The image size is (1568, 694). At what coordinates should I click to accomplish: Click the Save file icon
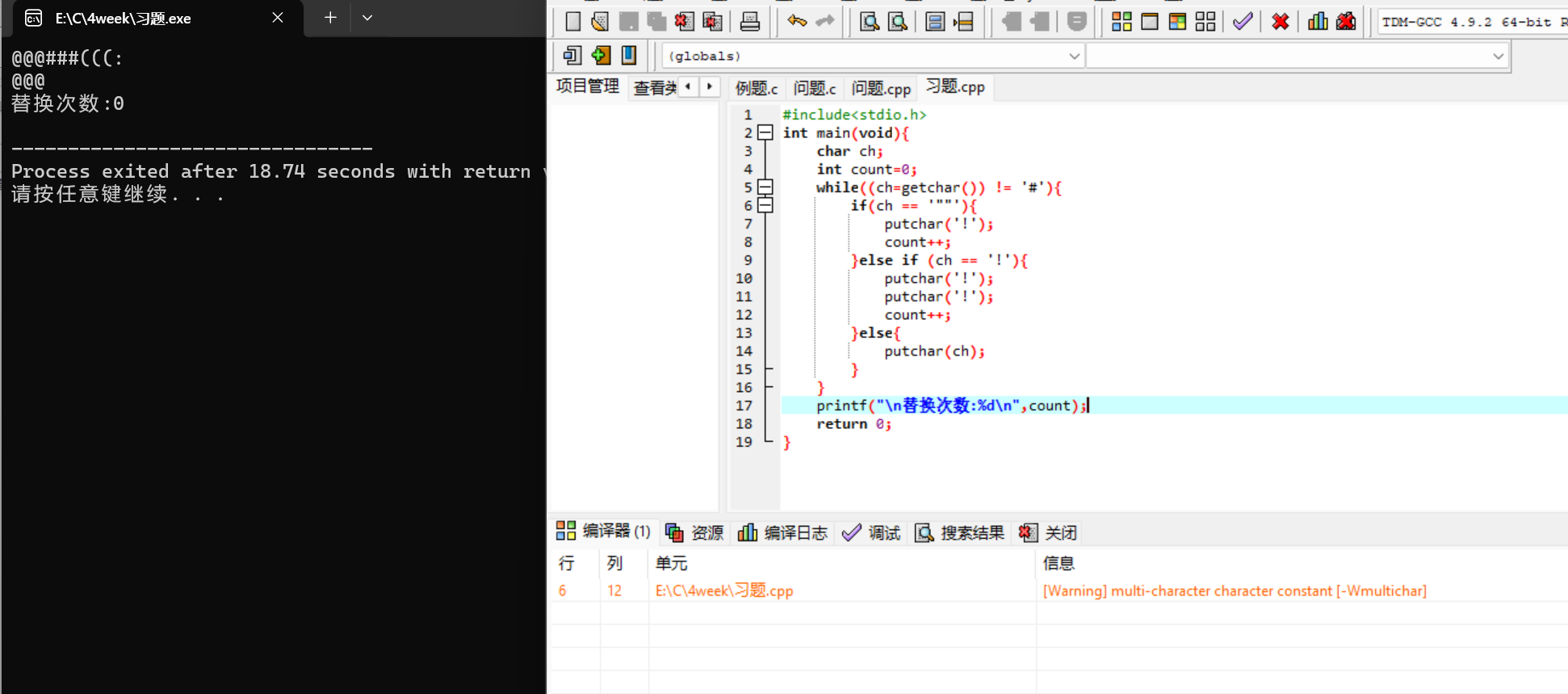628,22
